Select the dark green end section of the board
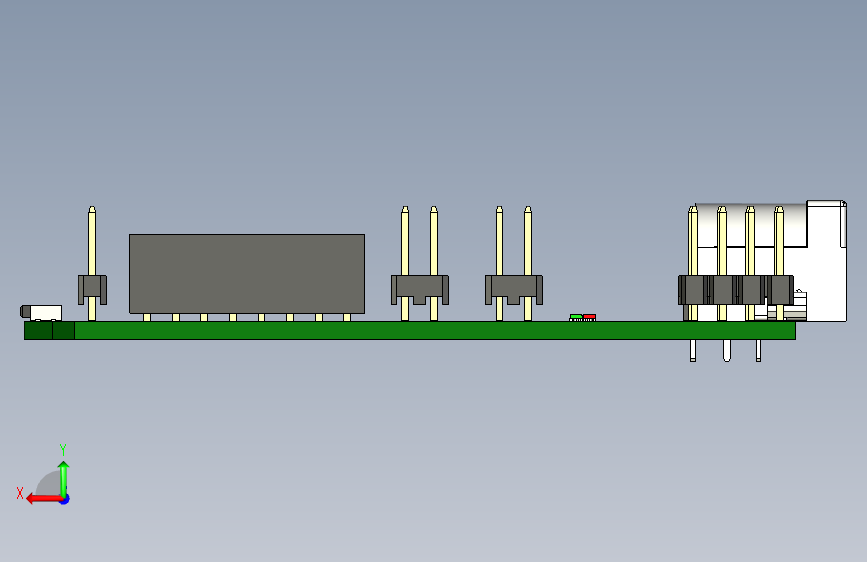This screenshot has width=867, height=562. click(49, 330)
